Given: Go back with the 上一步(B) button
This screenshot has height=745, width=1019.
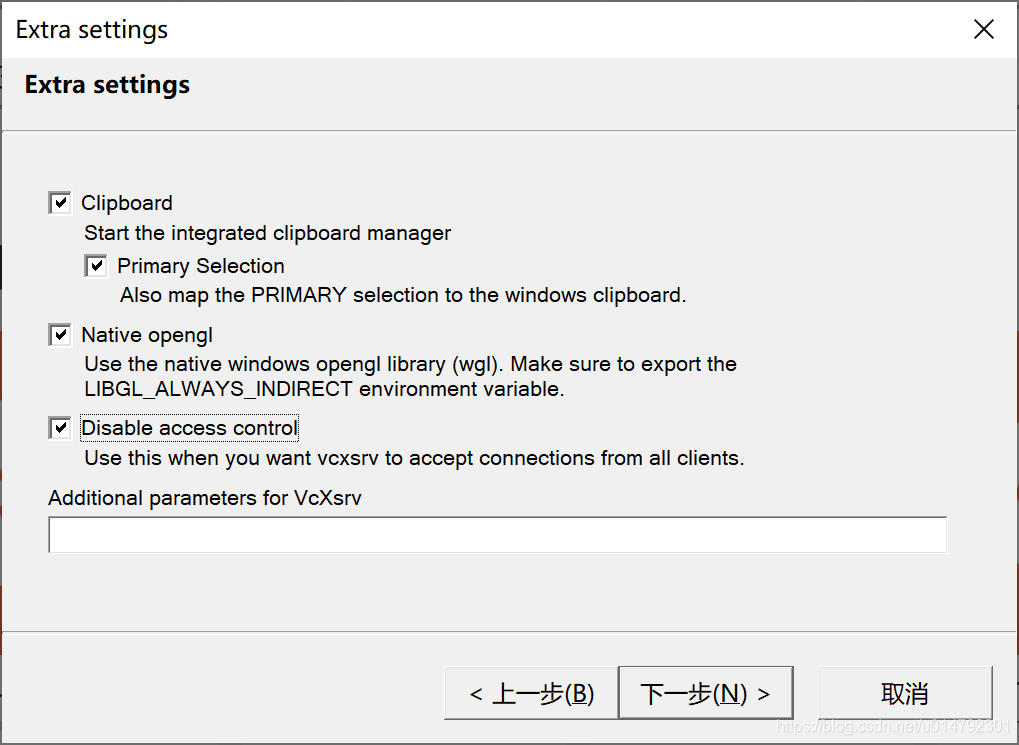Looking at the screenshot, I should [x=531, y=693].
